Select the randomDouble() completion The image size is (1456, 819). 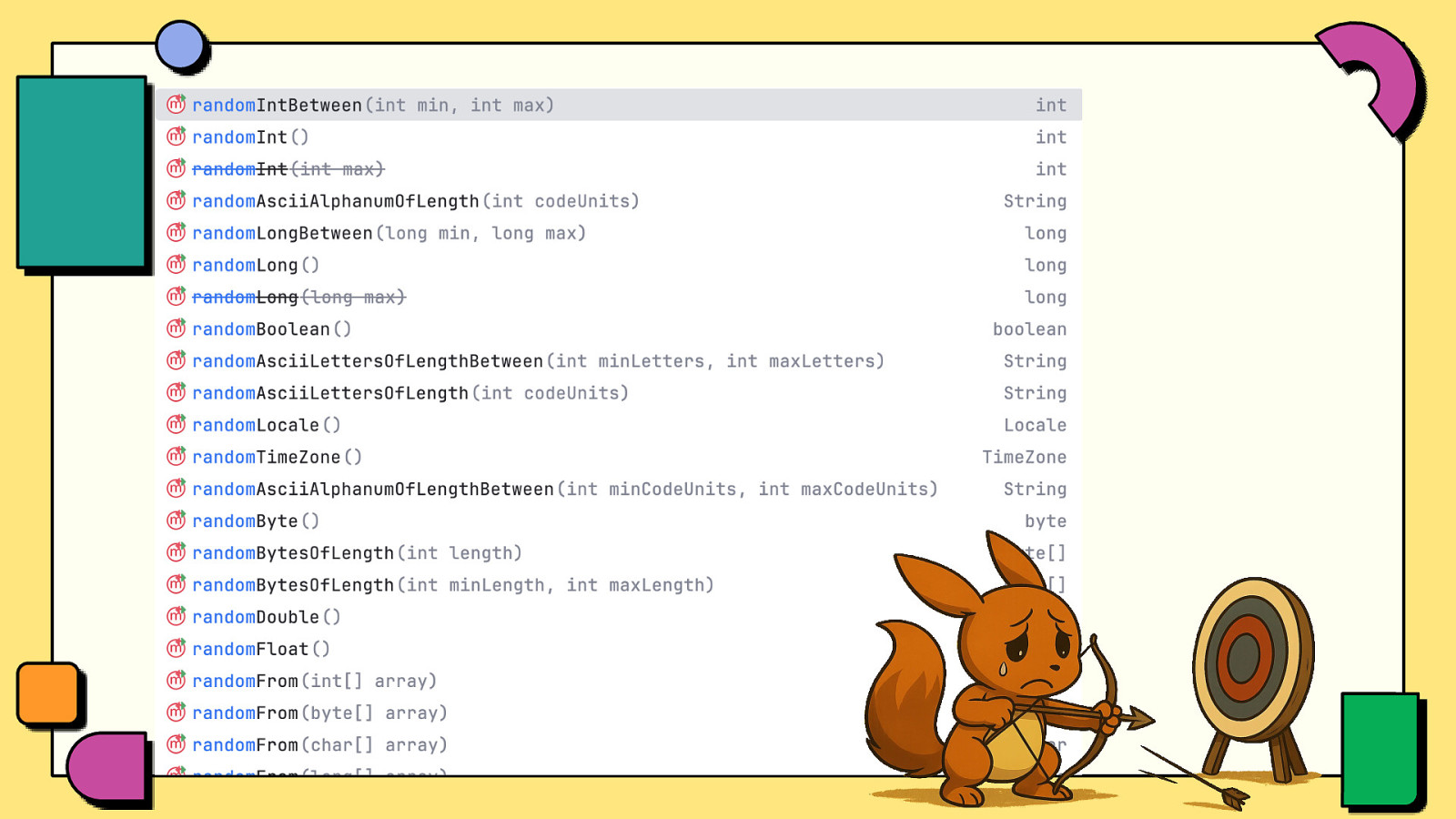tap(619, 617)
